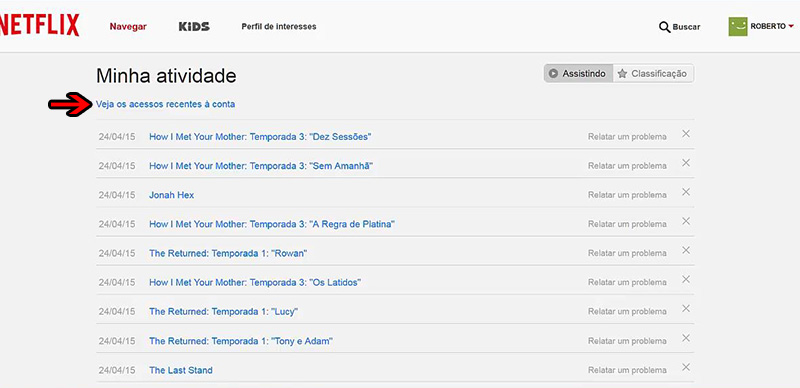This screenshot has width=800, height=388.
Task: Go to Perfil de interesses
Action: pyautogui.click(x=279, y=27)
